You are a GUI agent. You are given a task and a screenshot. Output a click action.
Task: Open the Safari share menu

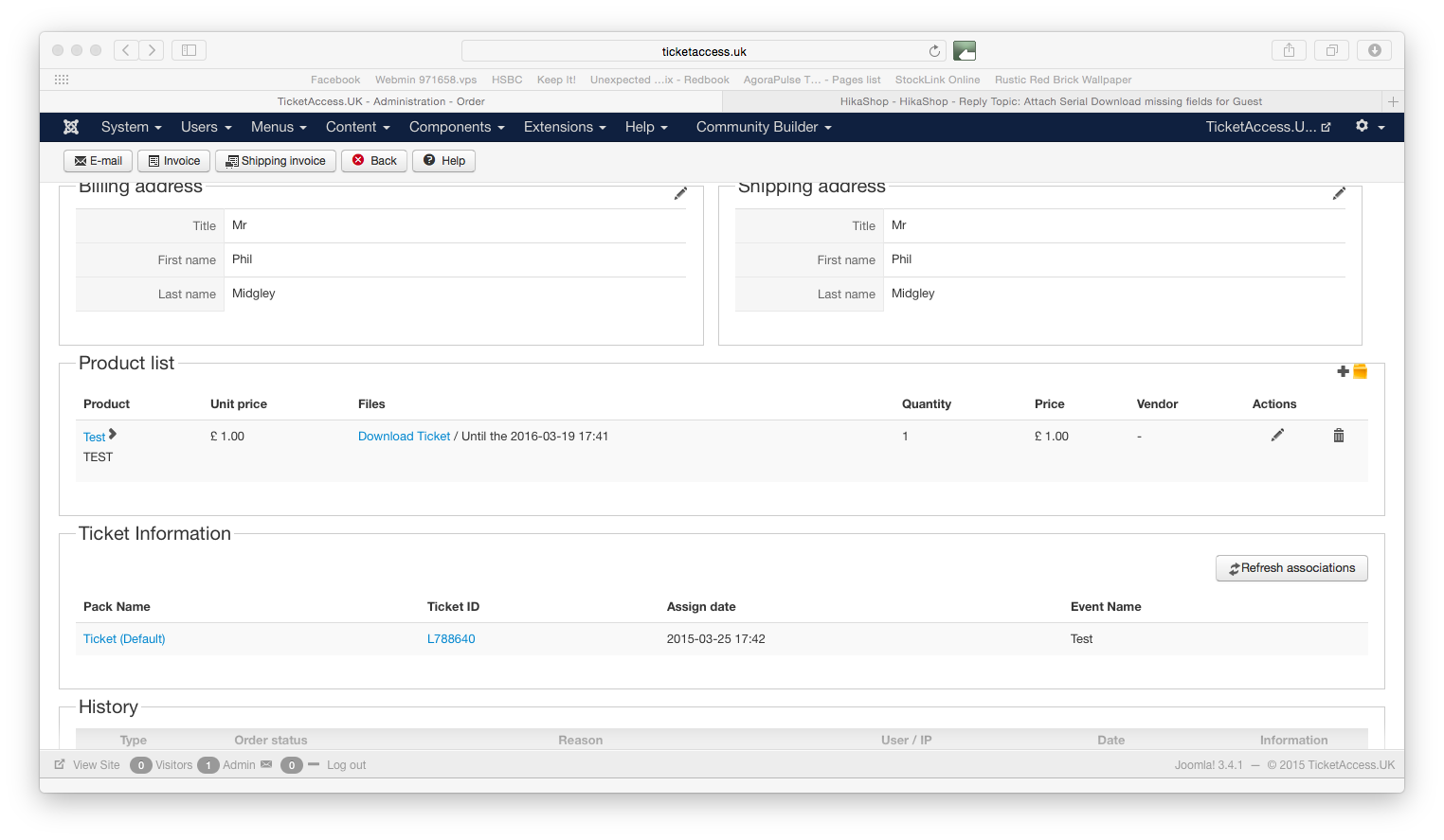tap(1289, 50)
